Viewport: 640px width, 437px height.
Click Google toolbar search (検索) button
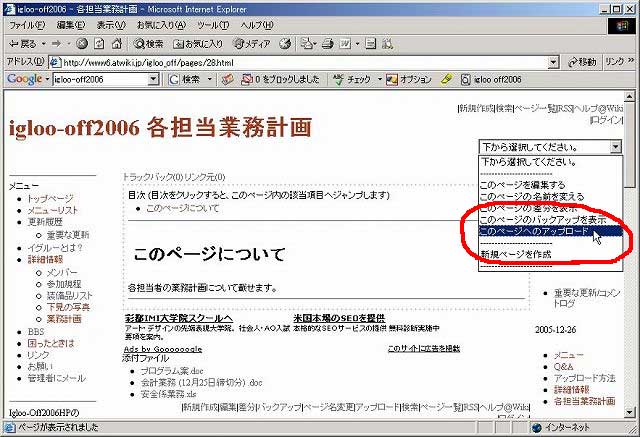[x=184, y=79]
